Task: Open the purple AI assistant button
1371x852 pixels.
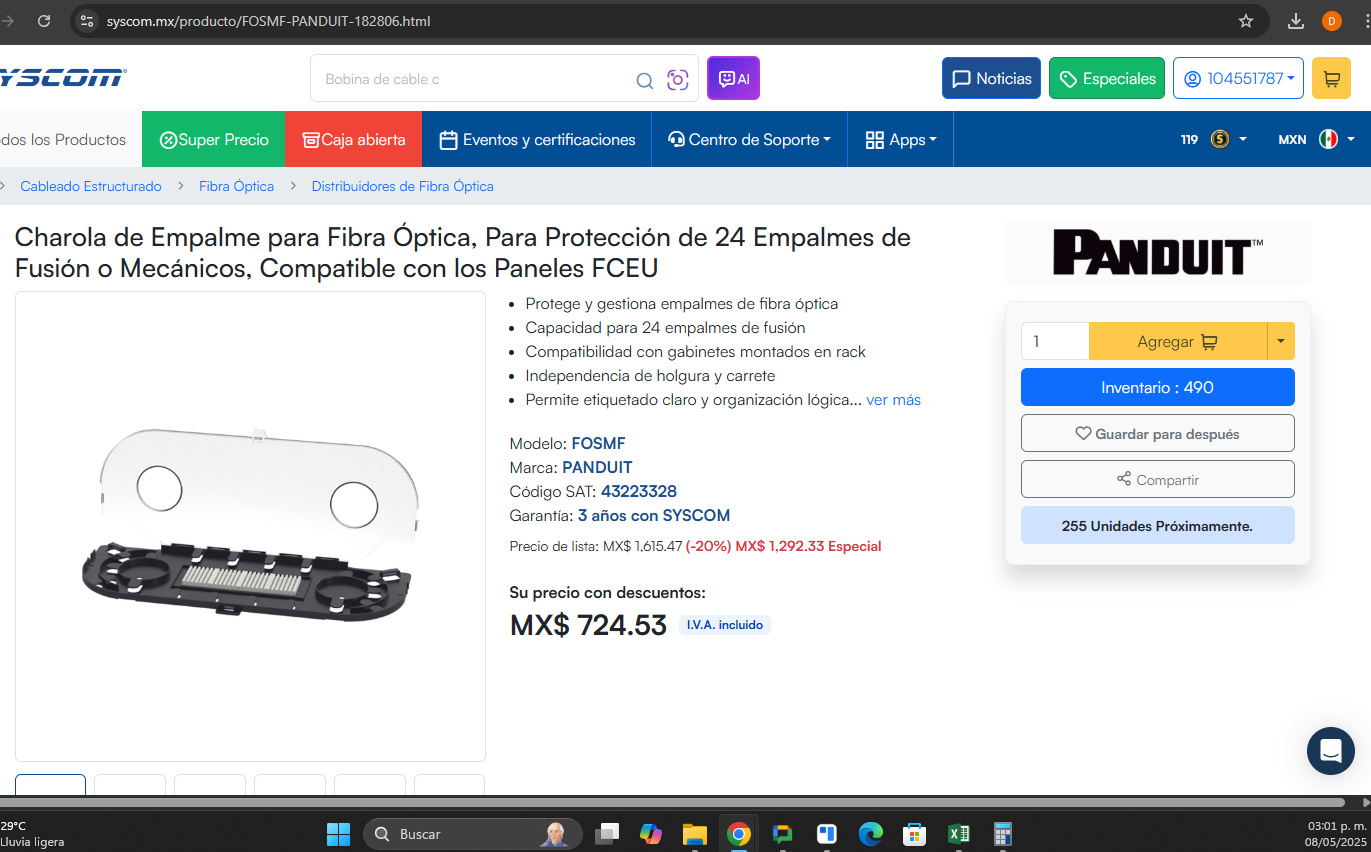Action: click(x=733, y=78)
